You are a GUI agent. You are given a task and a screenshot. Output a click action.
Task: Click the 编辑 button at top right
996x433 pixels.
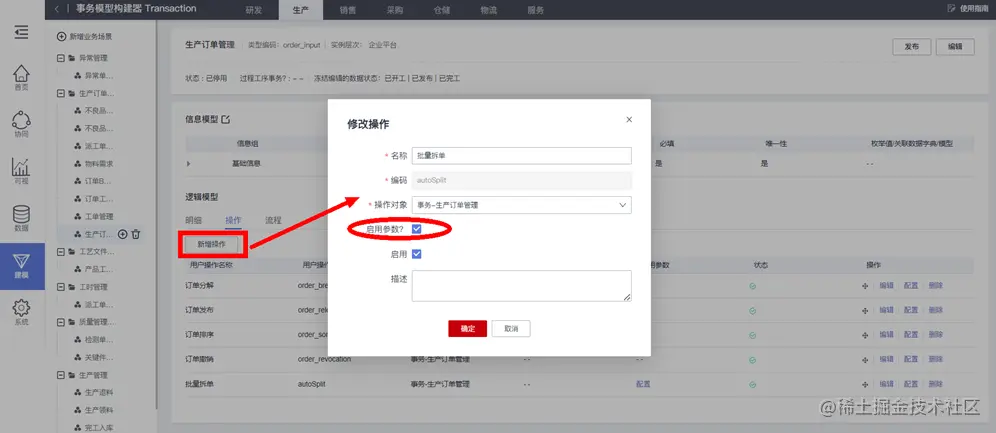[x=955, y=47]
